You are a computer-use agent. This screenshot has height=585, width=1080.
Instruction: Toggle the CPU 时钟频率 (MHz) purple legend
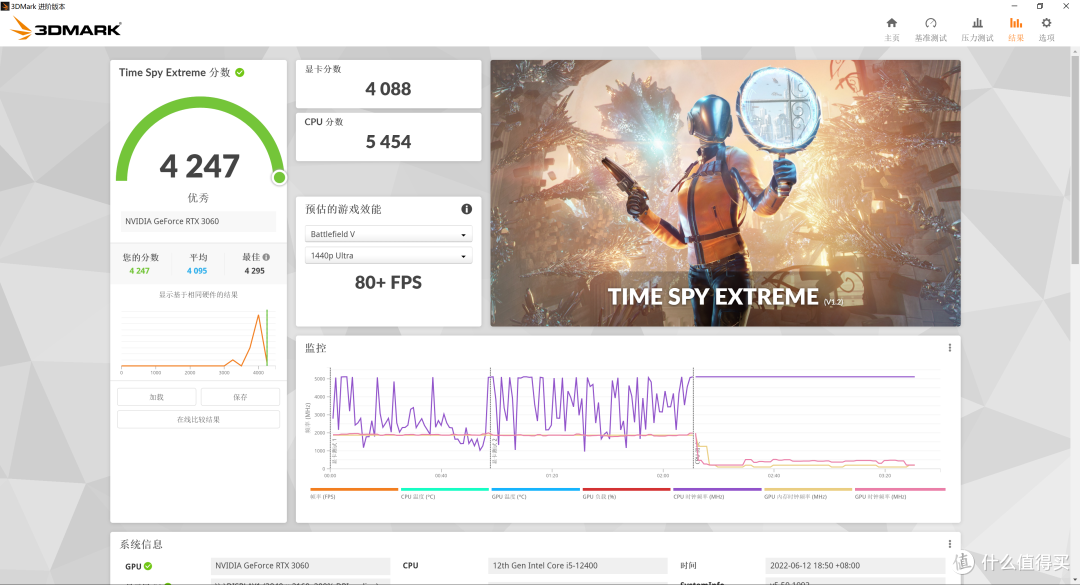click(717, 493)
